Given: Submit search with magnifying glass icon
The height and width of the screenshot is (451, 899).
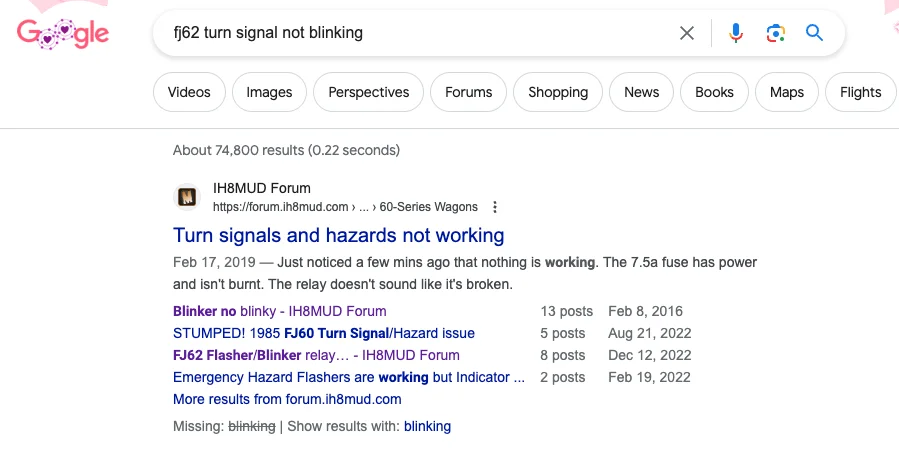Looking at the screenshot, I should (x=815, y=33).
